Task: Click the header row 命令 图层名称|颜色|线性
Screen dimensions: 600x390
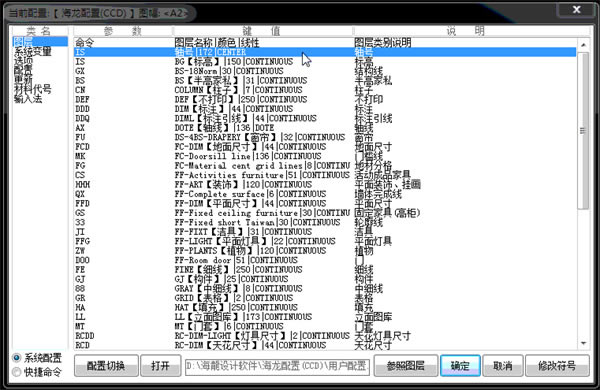Action: coord(325,42)
